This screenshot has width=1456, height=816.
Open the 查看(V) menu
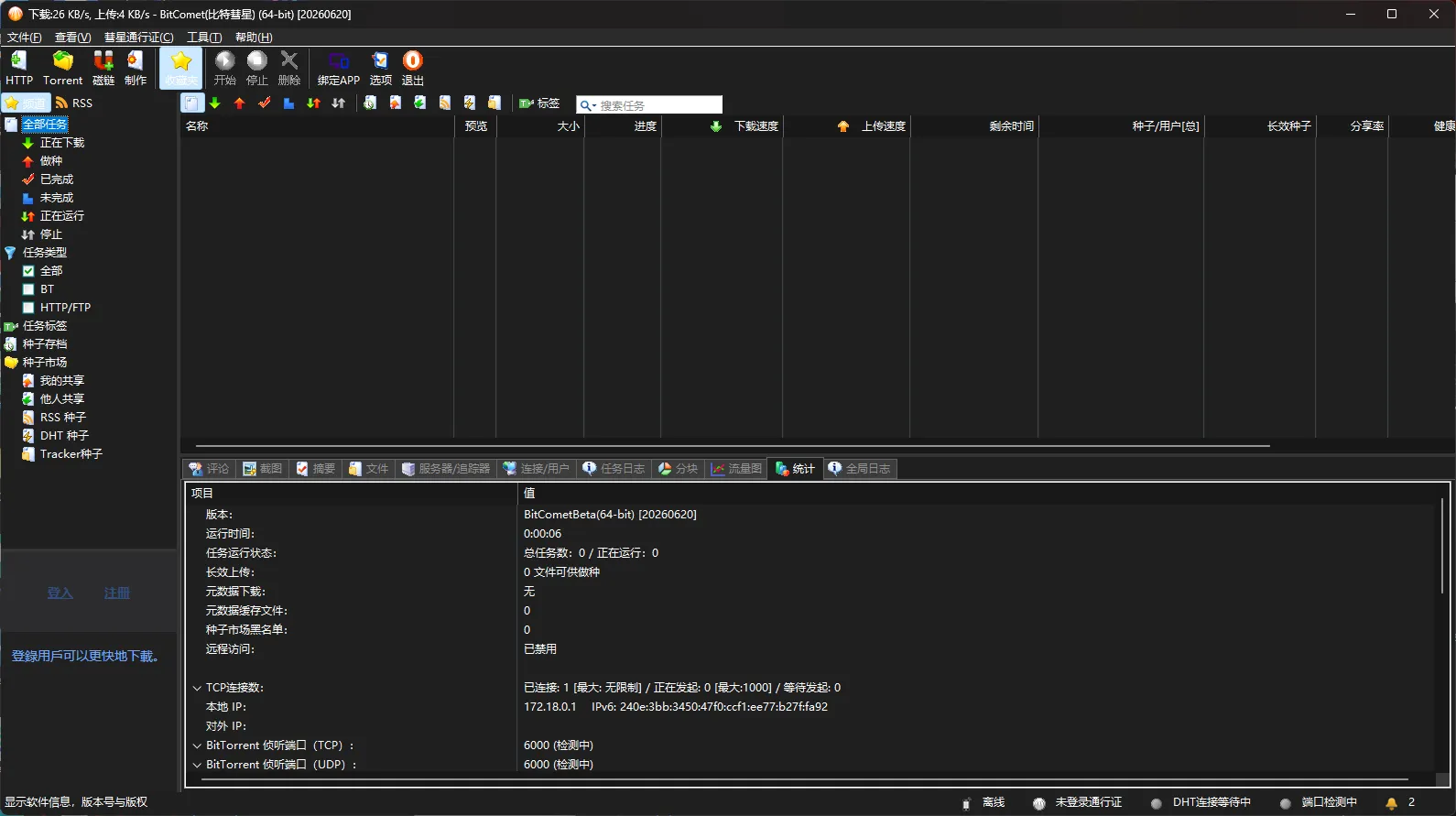click(x=72, y=38)
